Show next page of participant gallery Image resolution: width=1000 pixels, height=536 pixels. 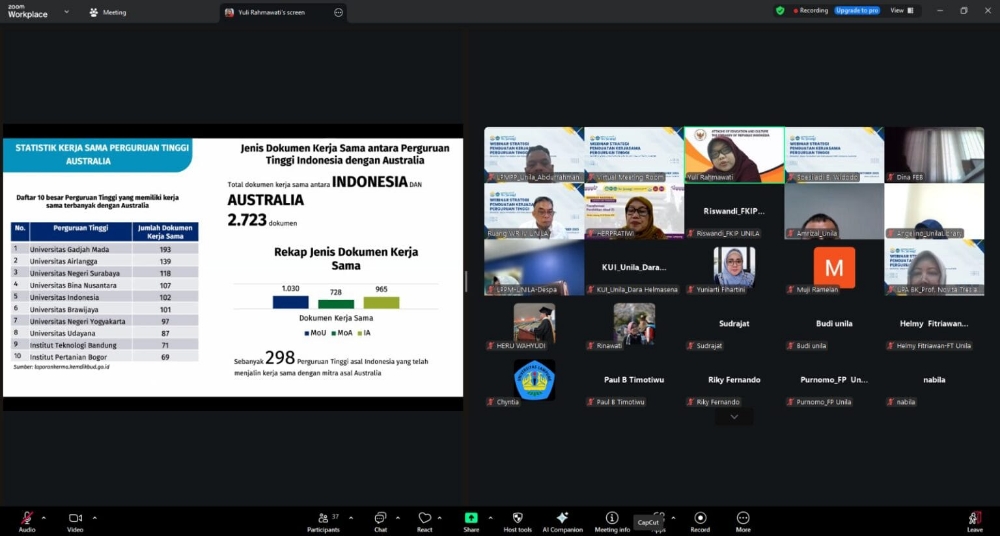click(x=734, y=416)
